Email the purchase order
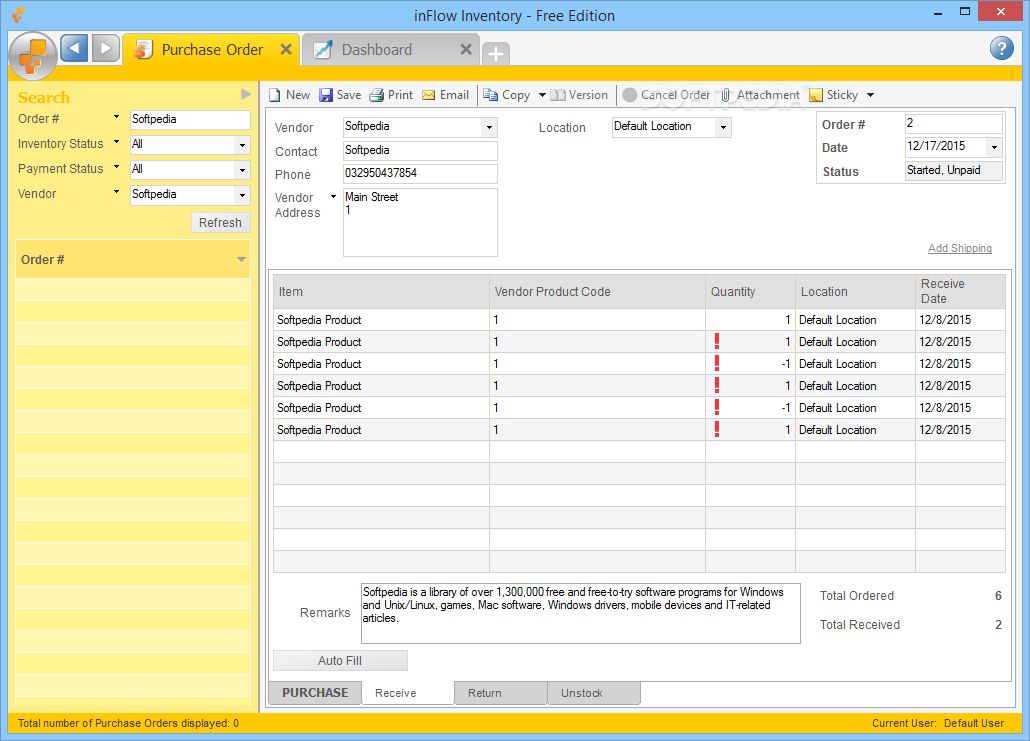 tap(445, 95)
